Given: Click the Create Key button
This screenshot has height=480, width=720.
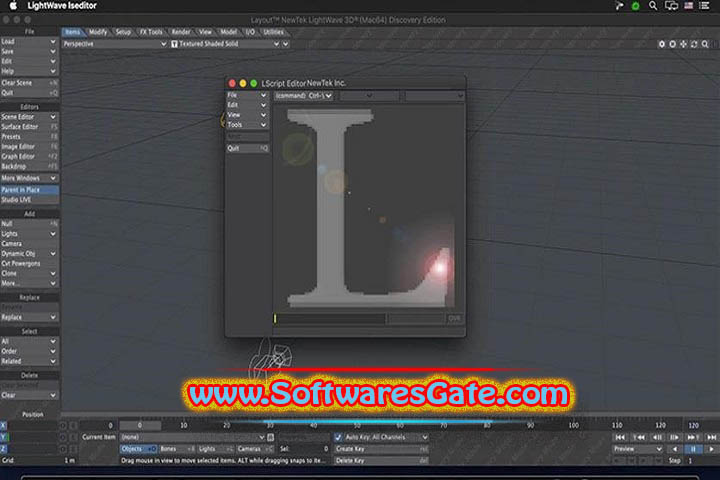Looking at the screenshot, I should coord(381,449).
